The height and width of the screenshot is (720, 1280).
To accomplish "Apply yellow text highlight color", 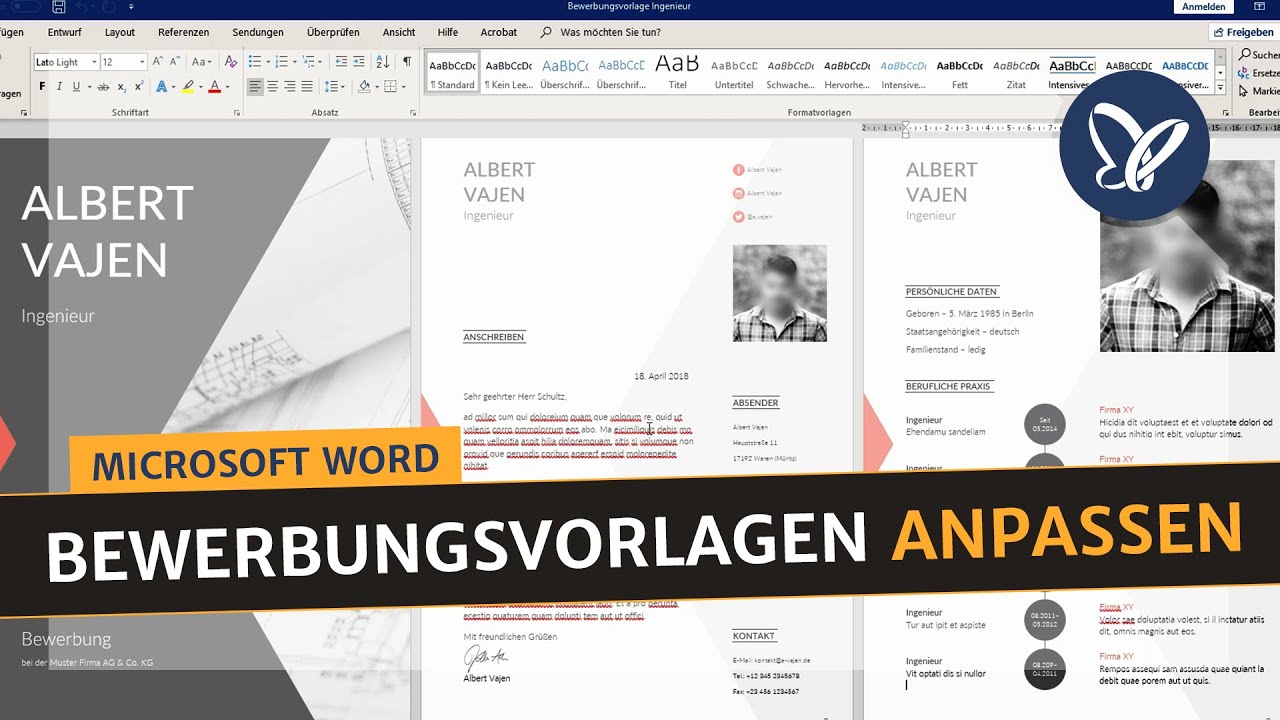I will click(x=187, y=87).
